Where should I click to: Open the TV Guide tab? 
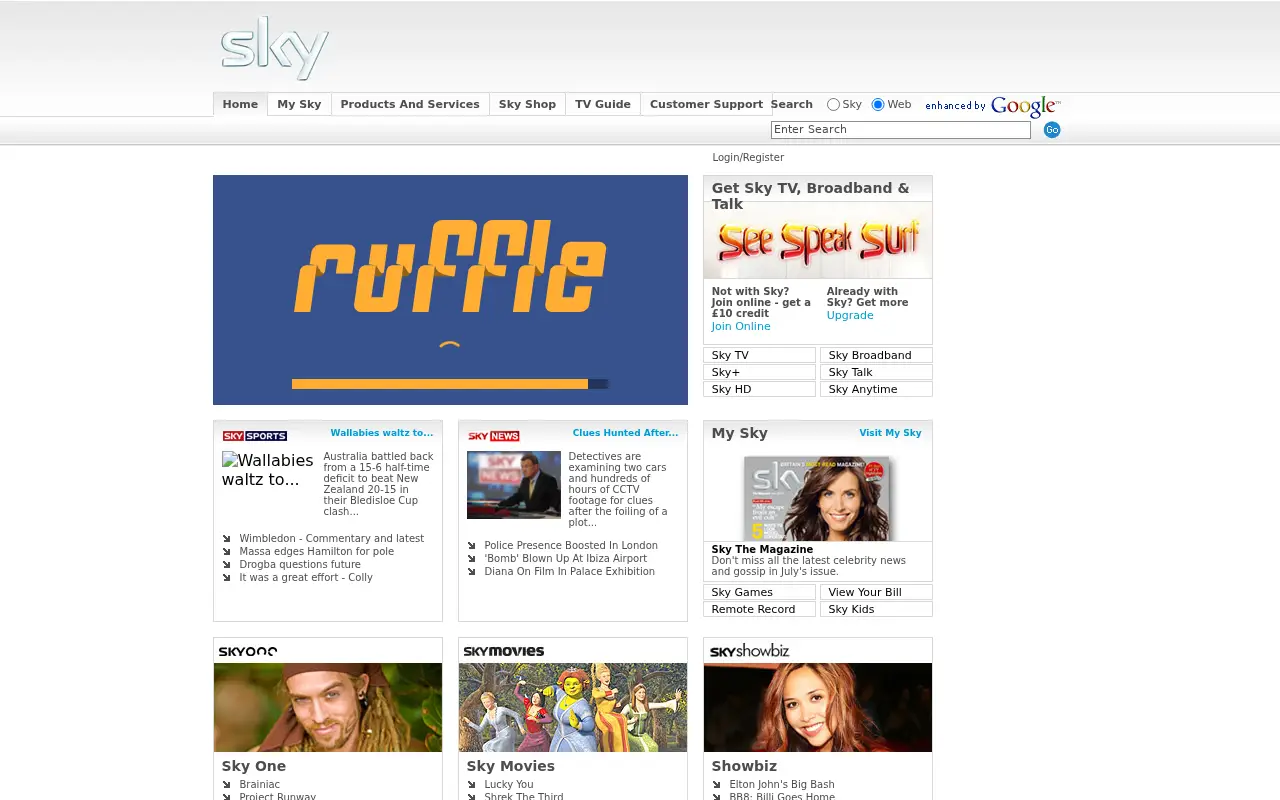(603, 104)
